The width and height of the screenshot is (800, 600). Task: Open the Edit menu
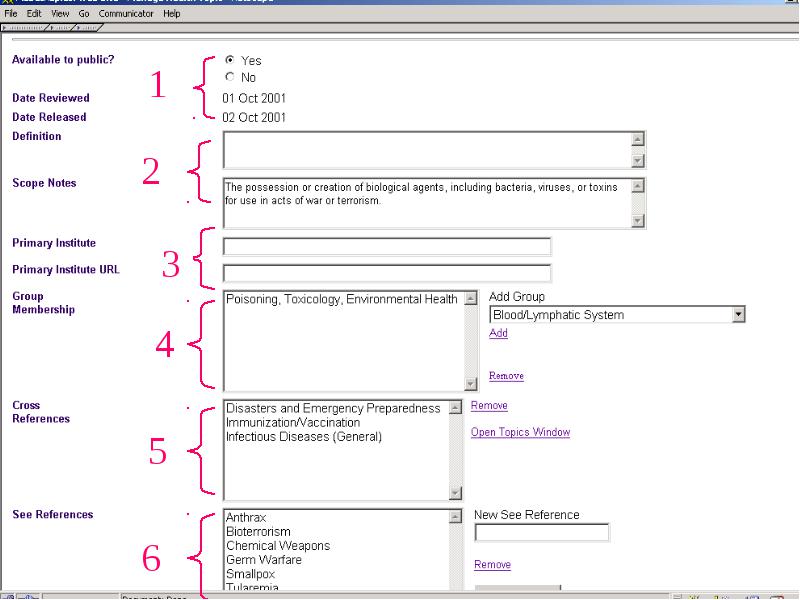coord(34,14)
